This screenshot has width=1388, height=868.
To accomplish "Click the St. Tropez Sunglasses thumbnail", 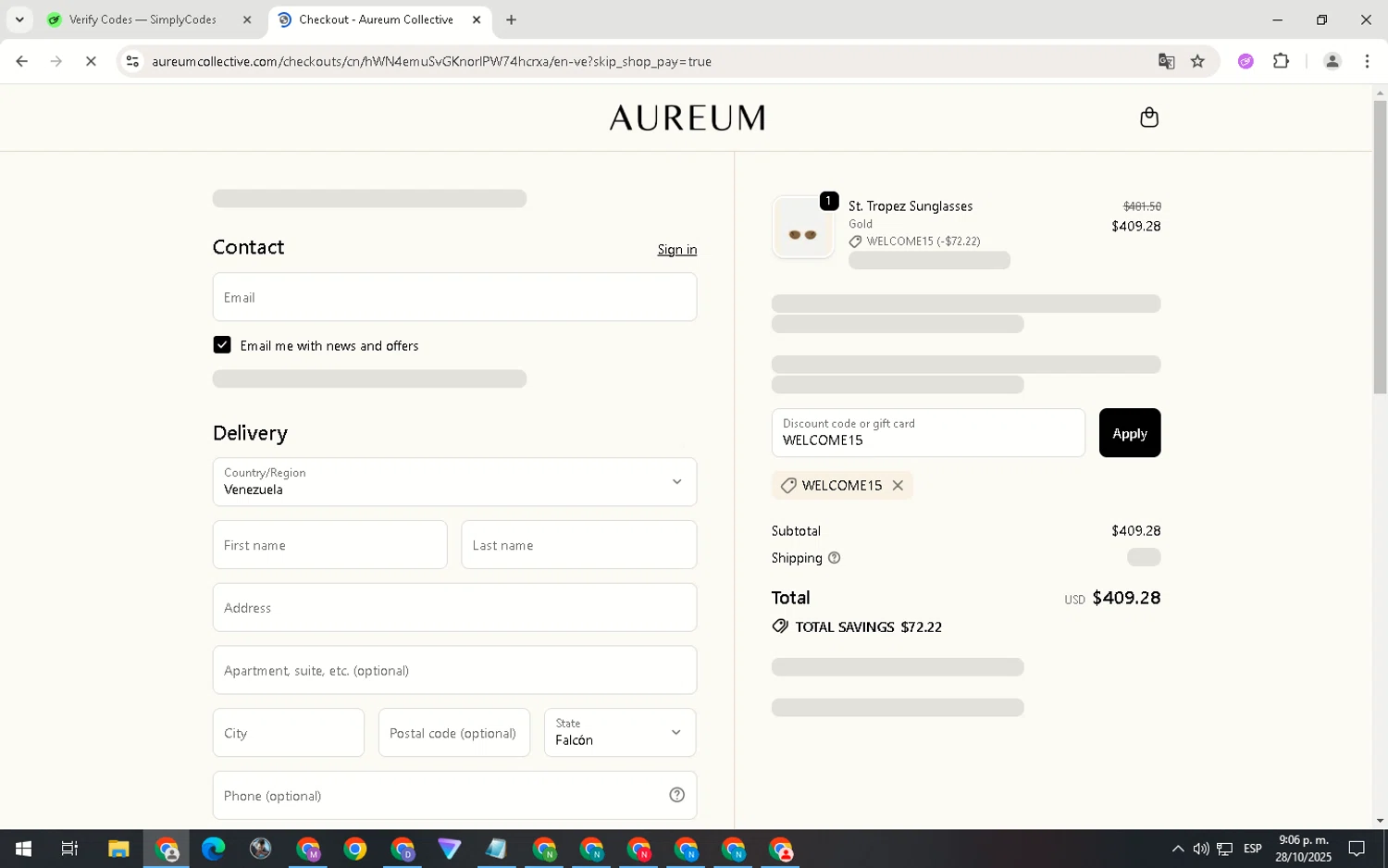I will click(802, 228).
